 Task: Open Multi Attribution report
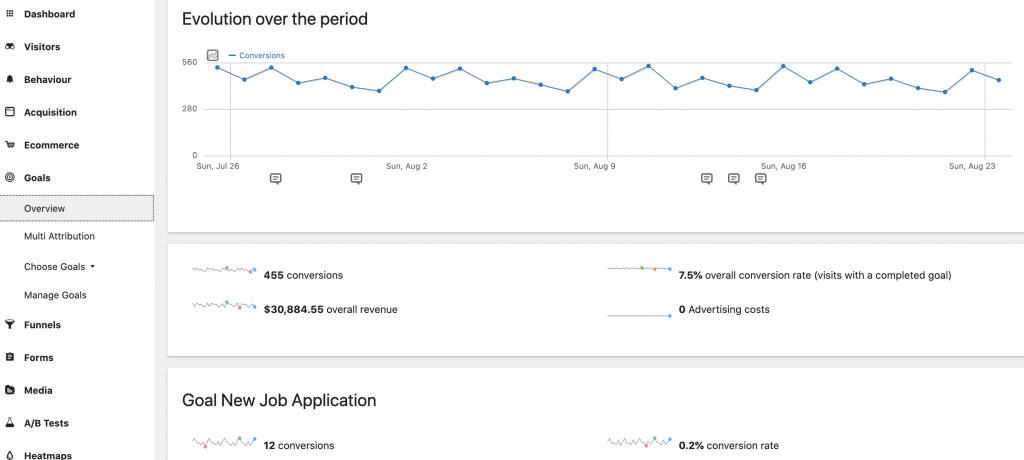[x=59, y=237]
